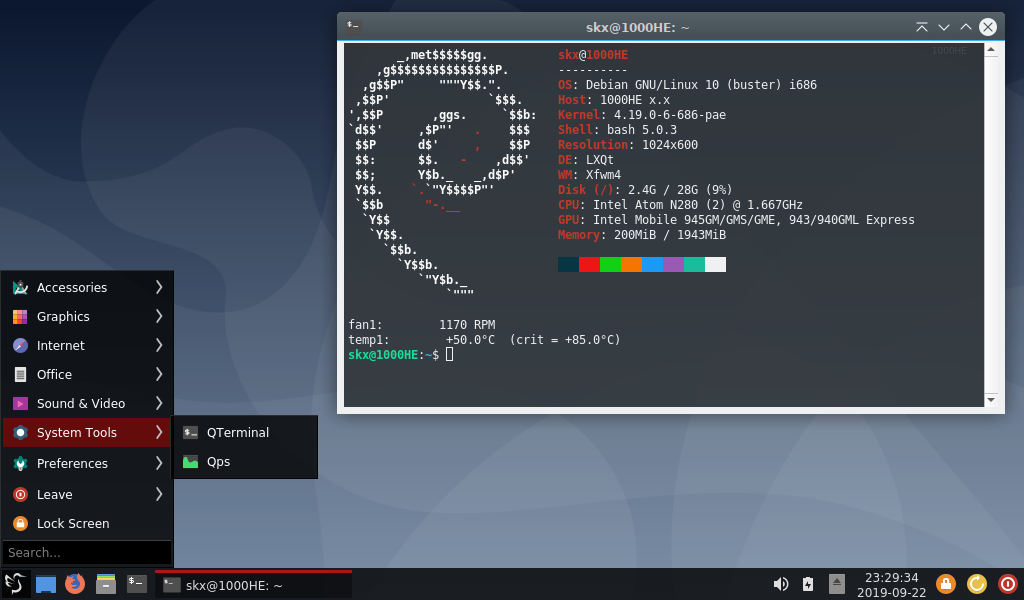Click the terminal scrollbar down arrow
This screenshot has height=600, width=1024.
(x=991, y=400)
